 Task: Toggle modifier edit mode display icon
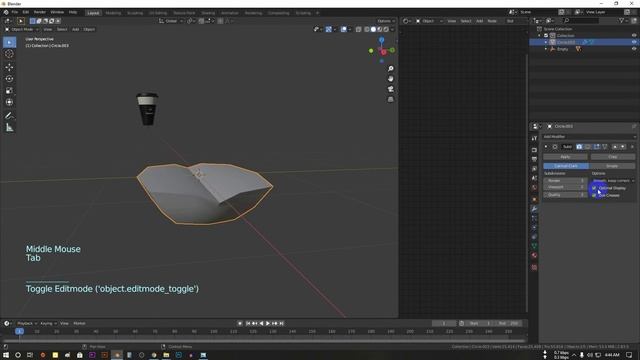click(596, 147)
